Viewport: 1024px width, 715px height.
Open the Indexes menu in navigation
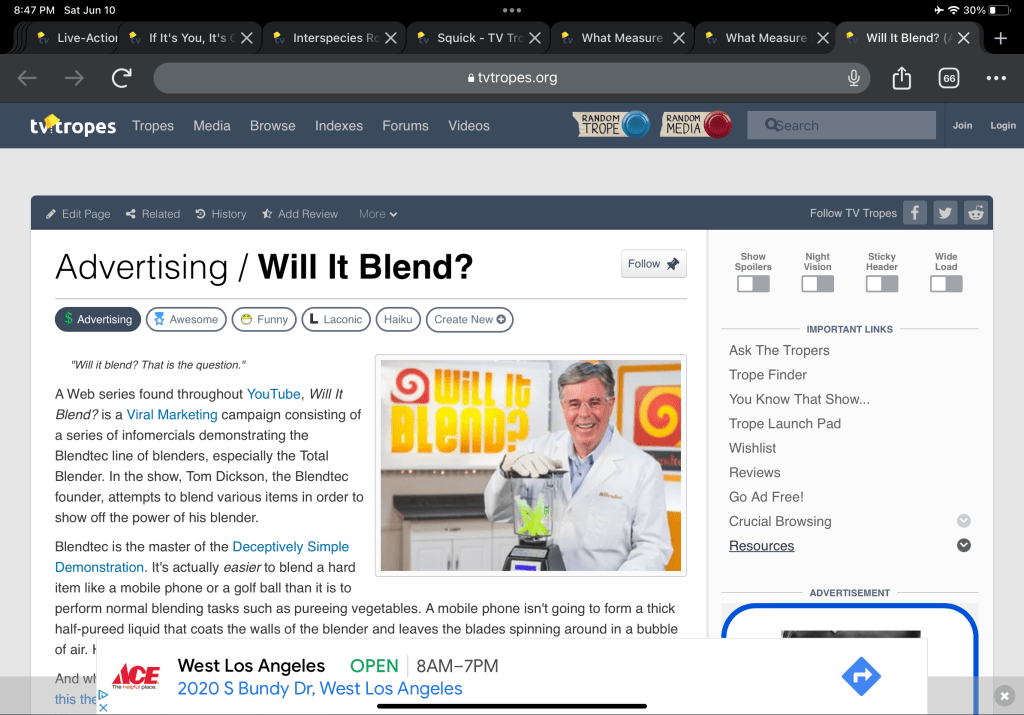[x=339, y=126]
